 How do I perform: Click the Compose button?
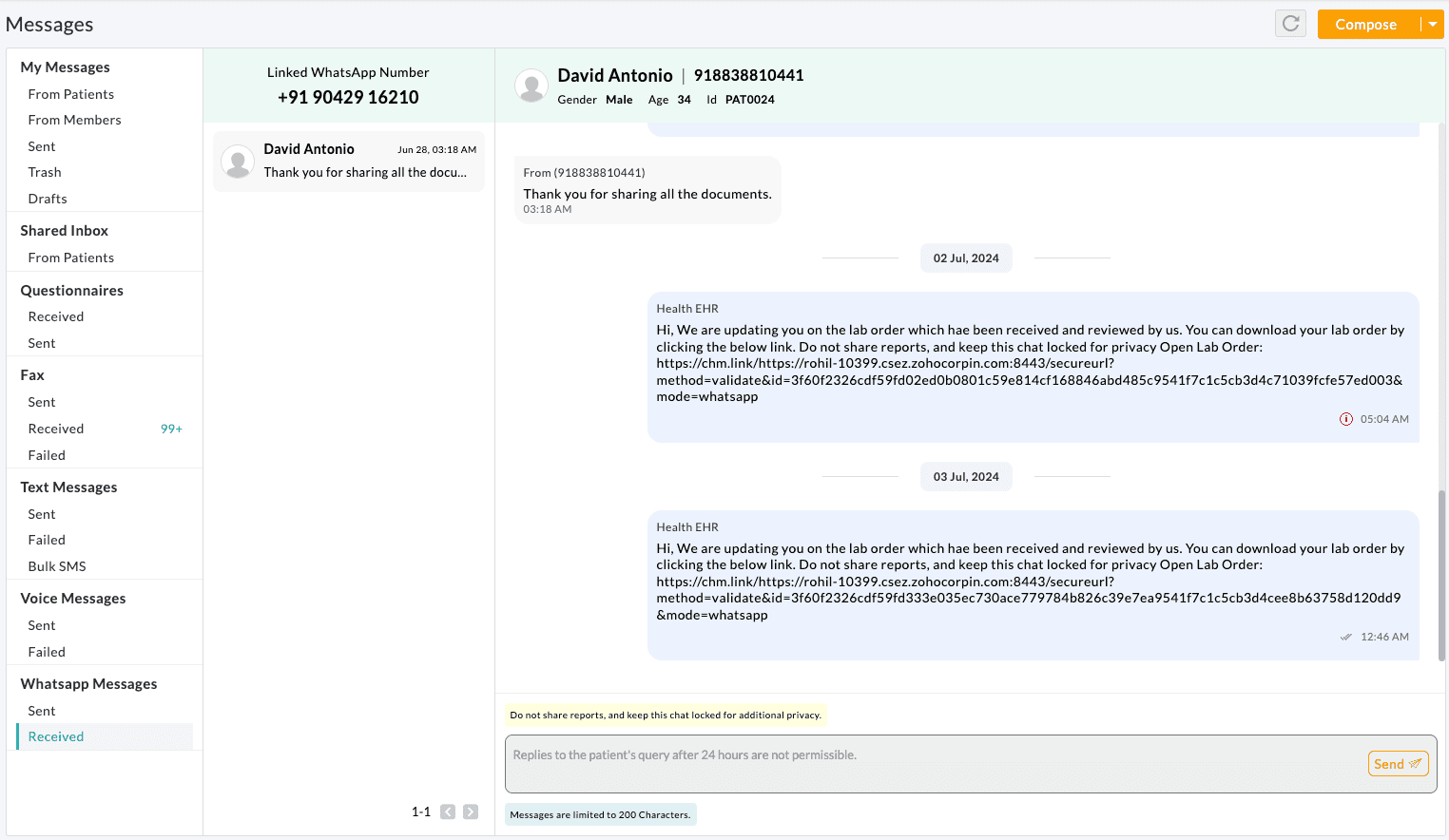pyautogui.click(x=1366, y=25)
